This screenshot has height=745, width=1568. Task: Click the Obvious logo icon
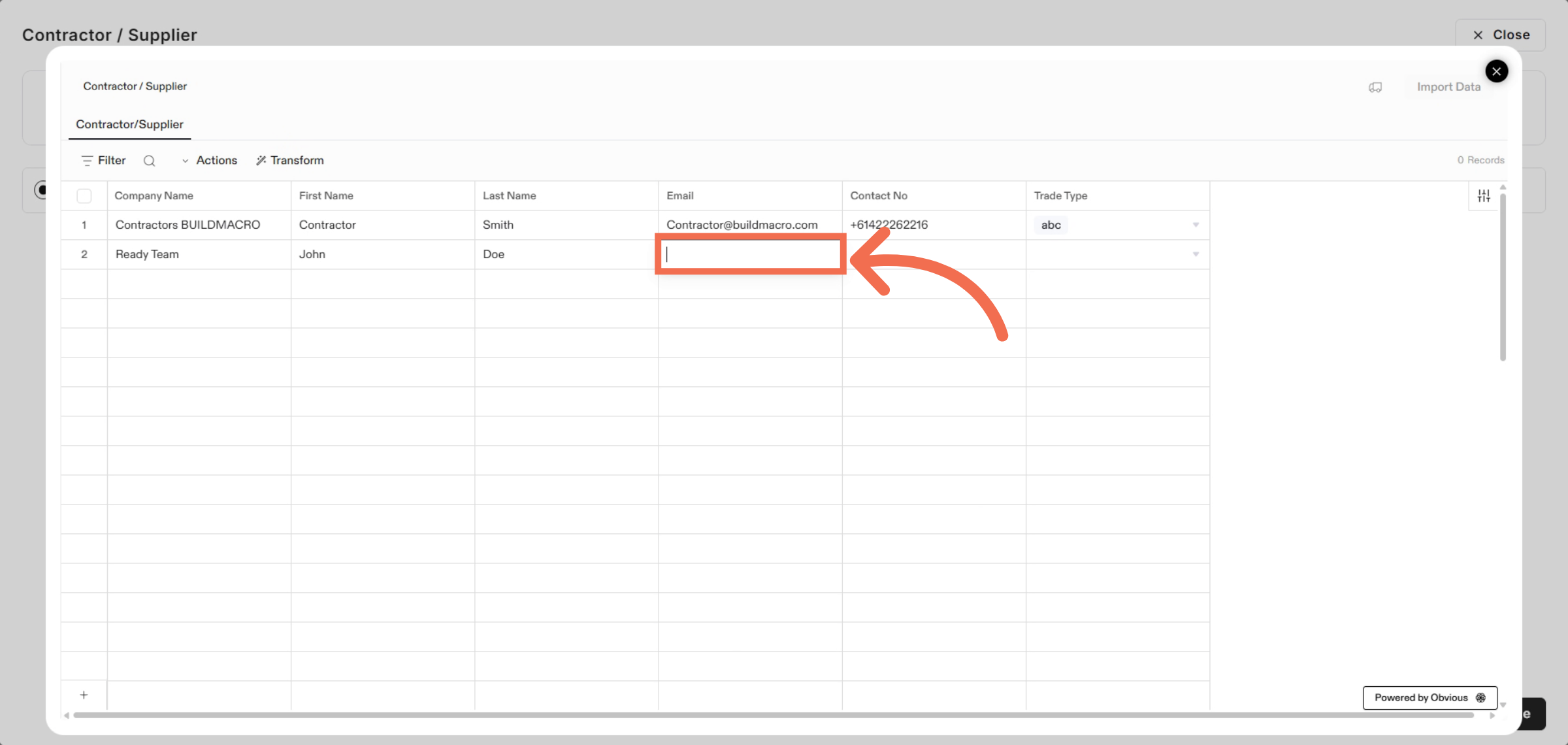pyautogui.click(x=1480, y=698)
